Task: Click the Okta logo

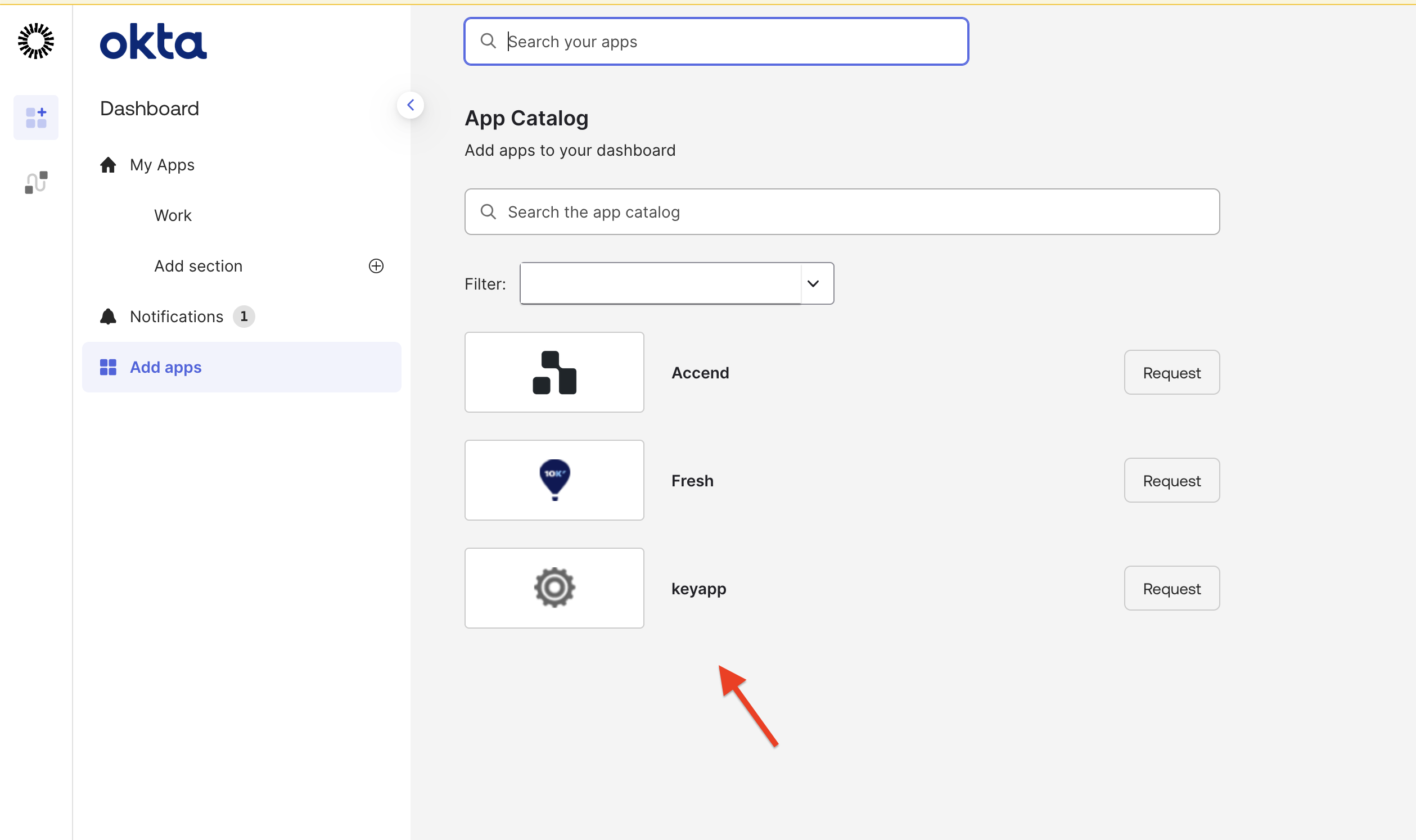Action: [x=154, y=41]
